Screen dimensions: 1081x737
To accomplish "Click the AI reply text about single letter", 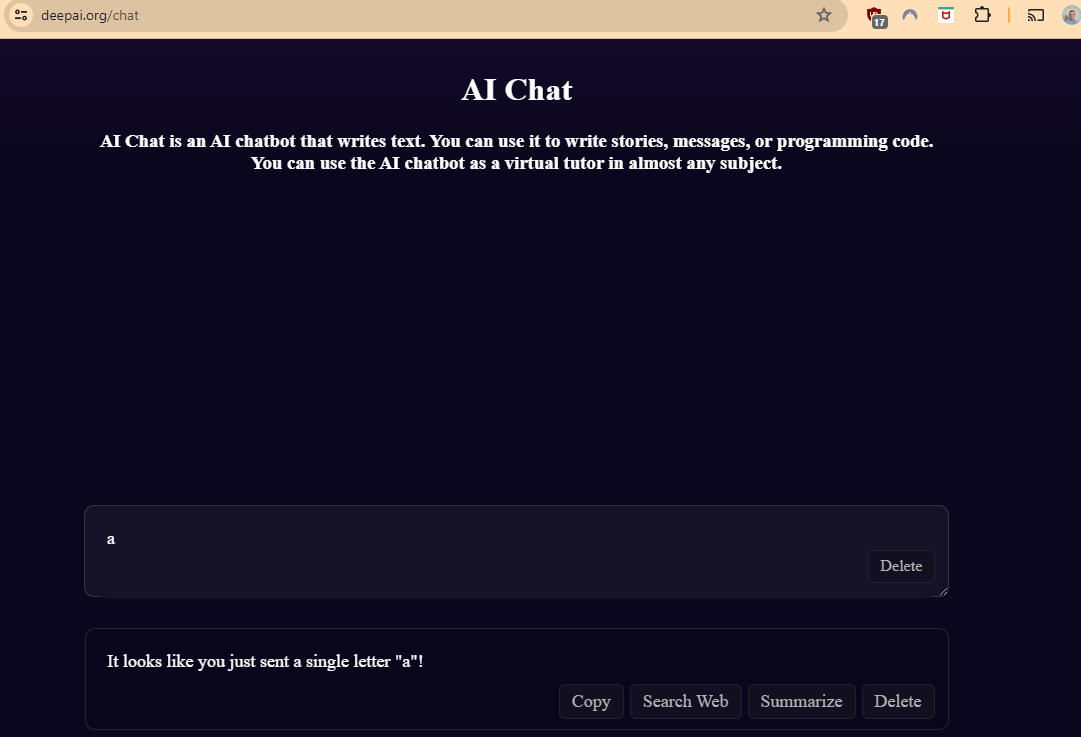I will point(265,661).
